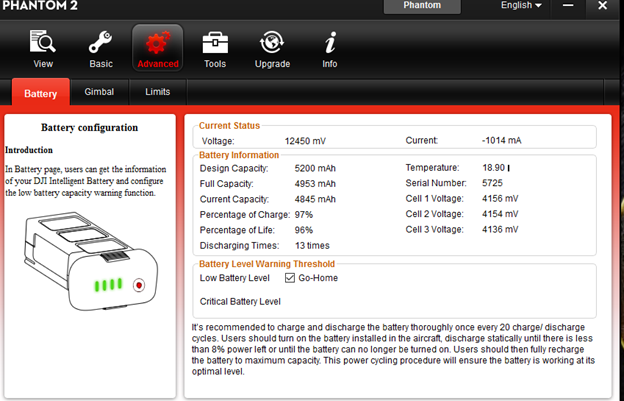Click the Battery Information group title
This screenshot has height=401, width=624.
tap(239, 155)
